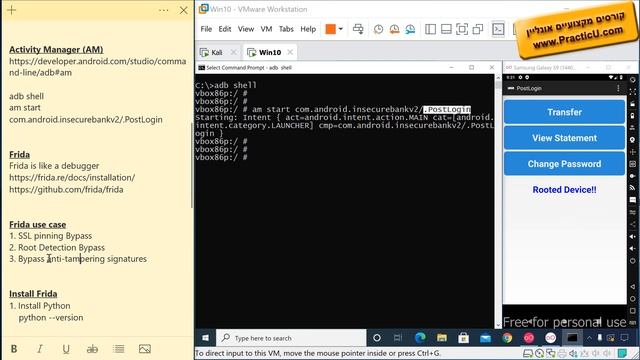Toggle bold formatting in Sticky Notes

pos(14,349)
